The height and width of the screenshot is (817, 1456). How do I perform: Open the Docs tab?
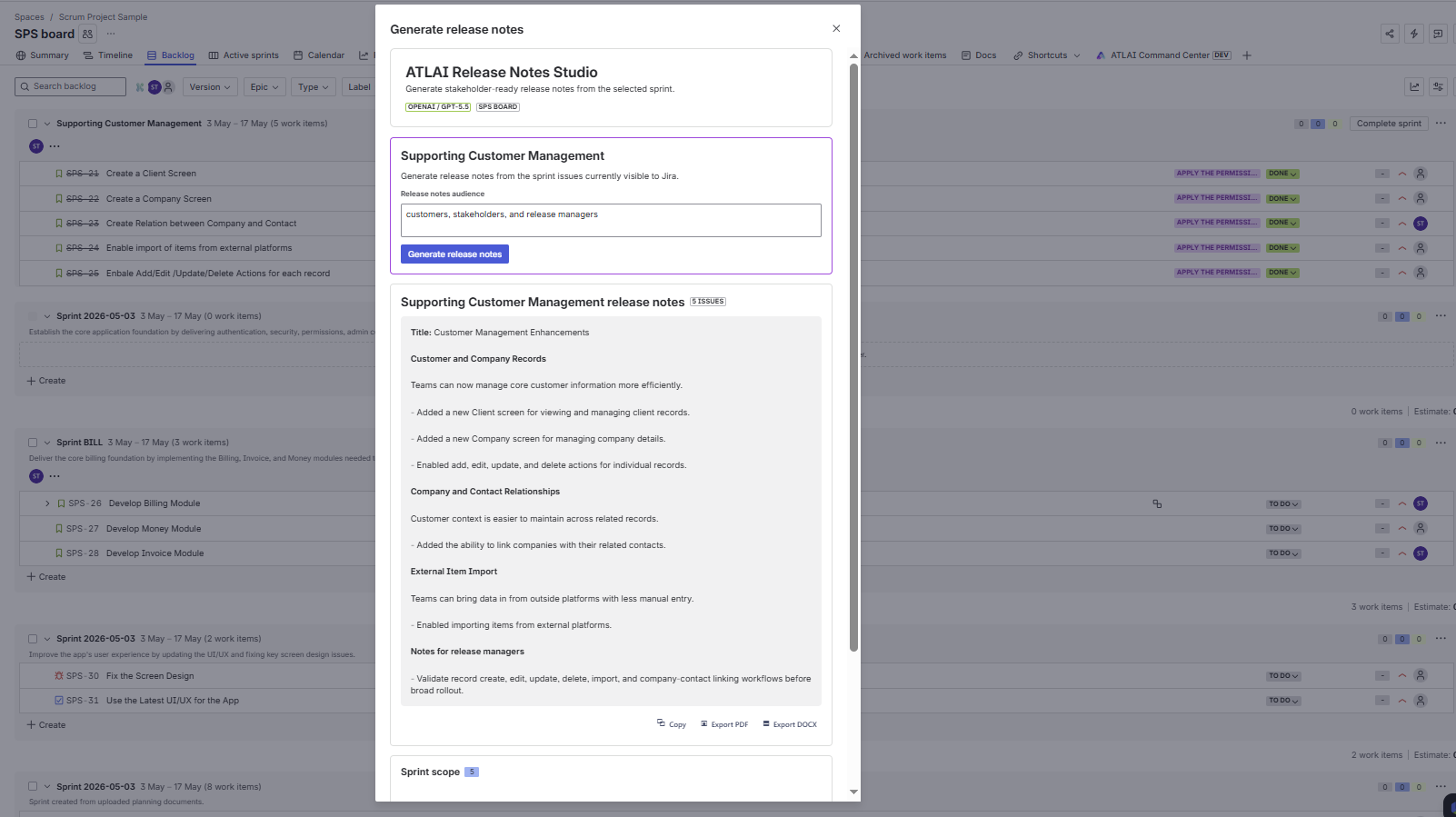979,55
